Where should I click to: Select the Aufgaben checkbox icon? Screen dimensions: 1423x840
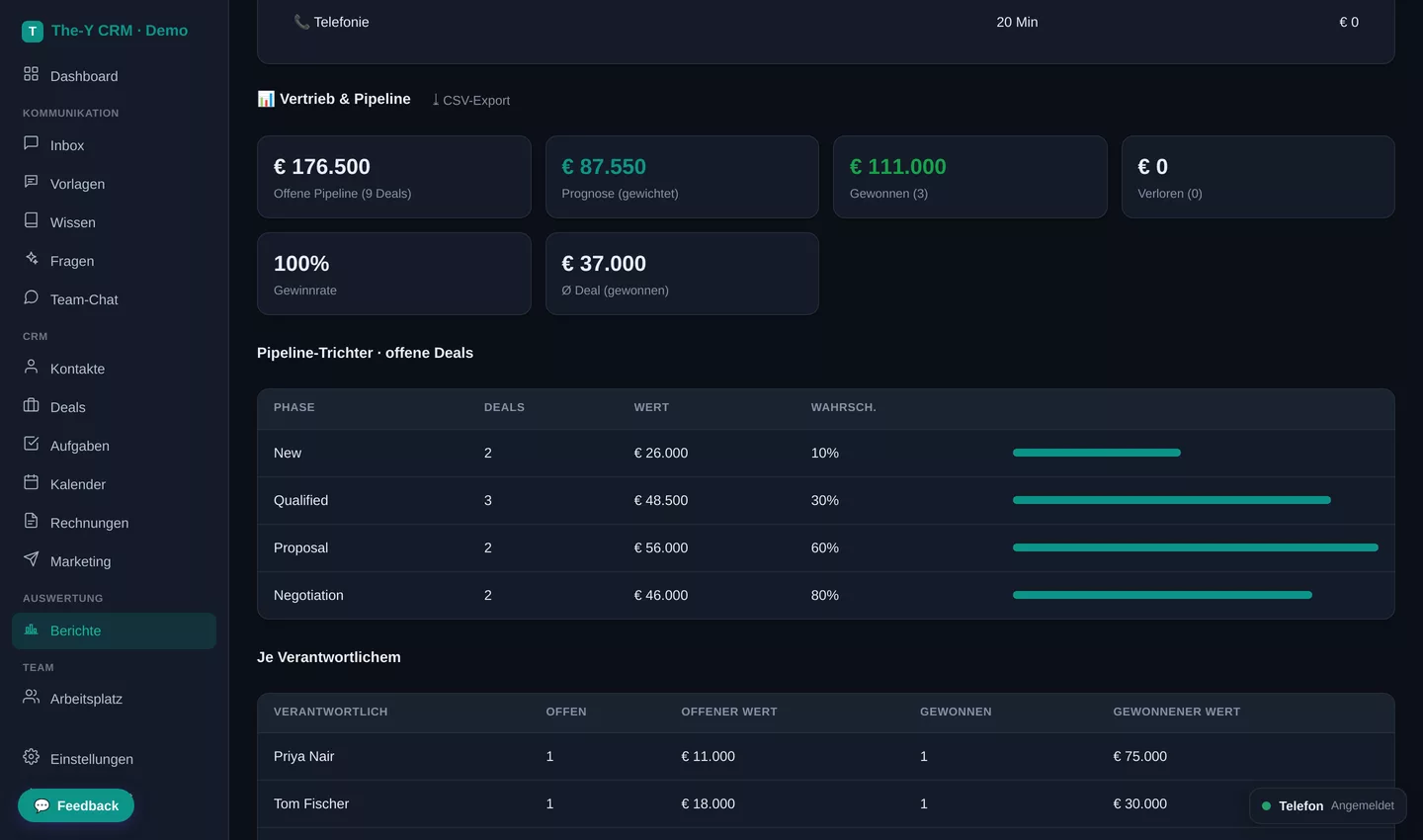coord(31,444)
